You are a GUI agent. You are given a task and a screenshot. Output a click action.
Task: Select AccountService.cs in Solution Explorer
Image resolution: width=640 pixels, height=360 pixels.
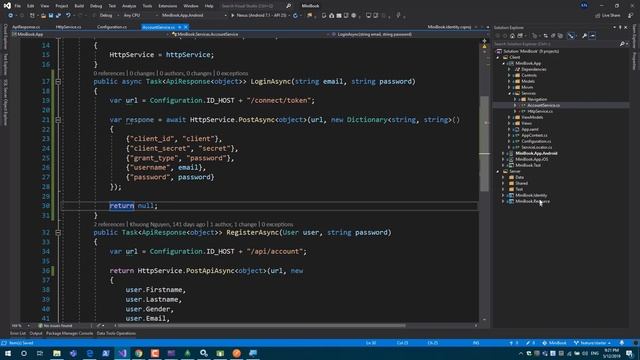[x=543, y=105]
